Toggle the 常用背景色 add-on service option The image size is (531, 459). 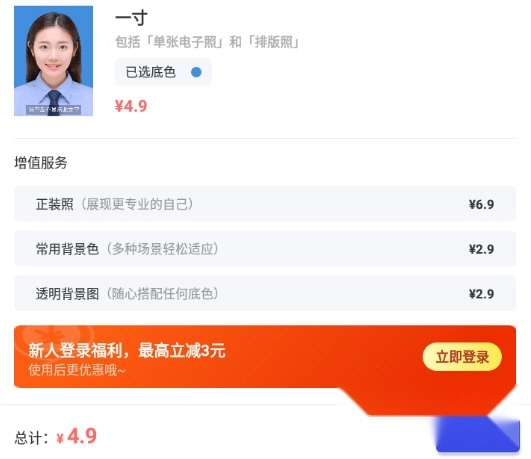[x=265, y=249]
